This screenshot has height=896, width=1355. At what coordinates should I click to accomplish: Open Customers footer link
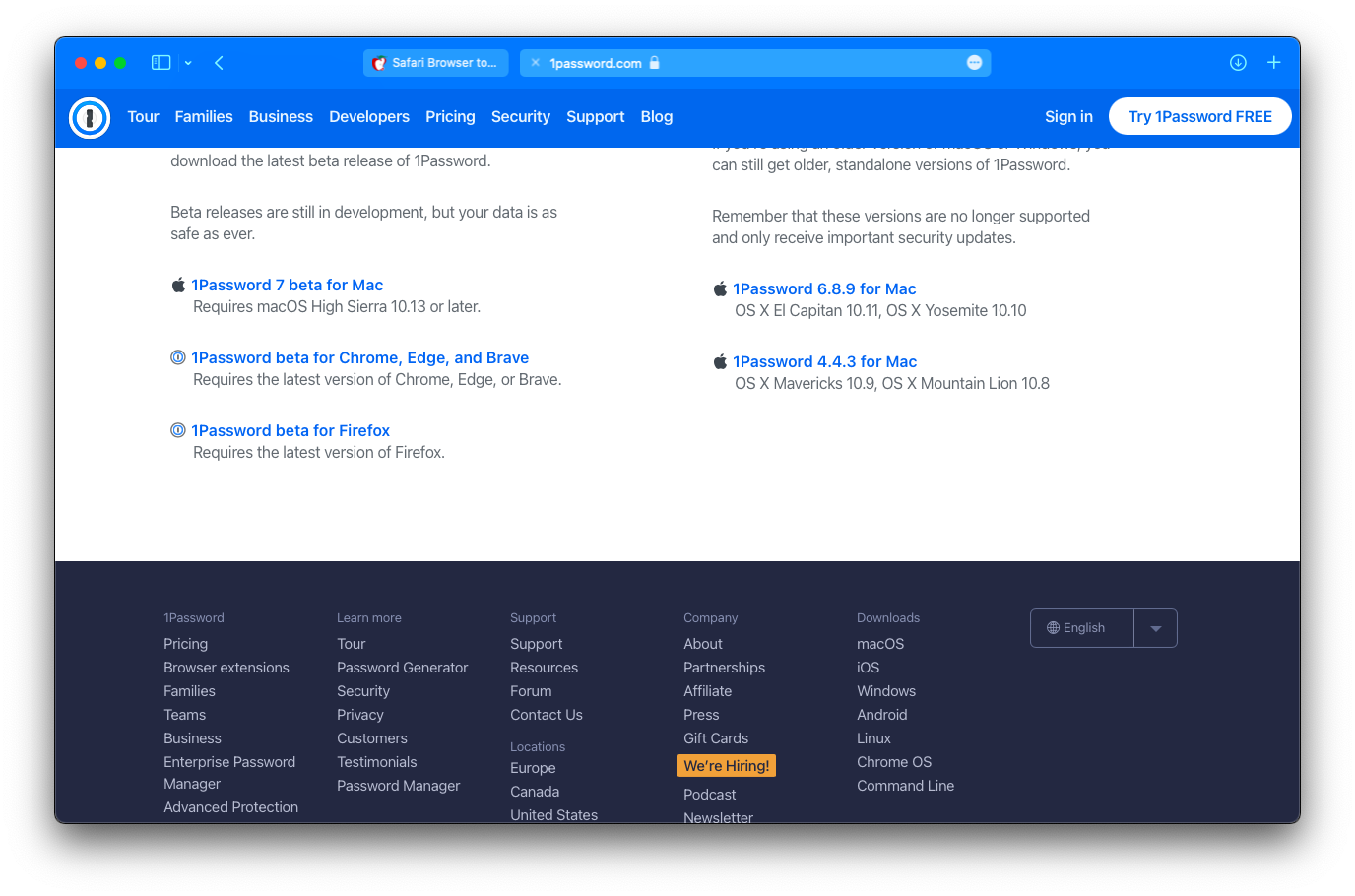372,738
